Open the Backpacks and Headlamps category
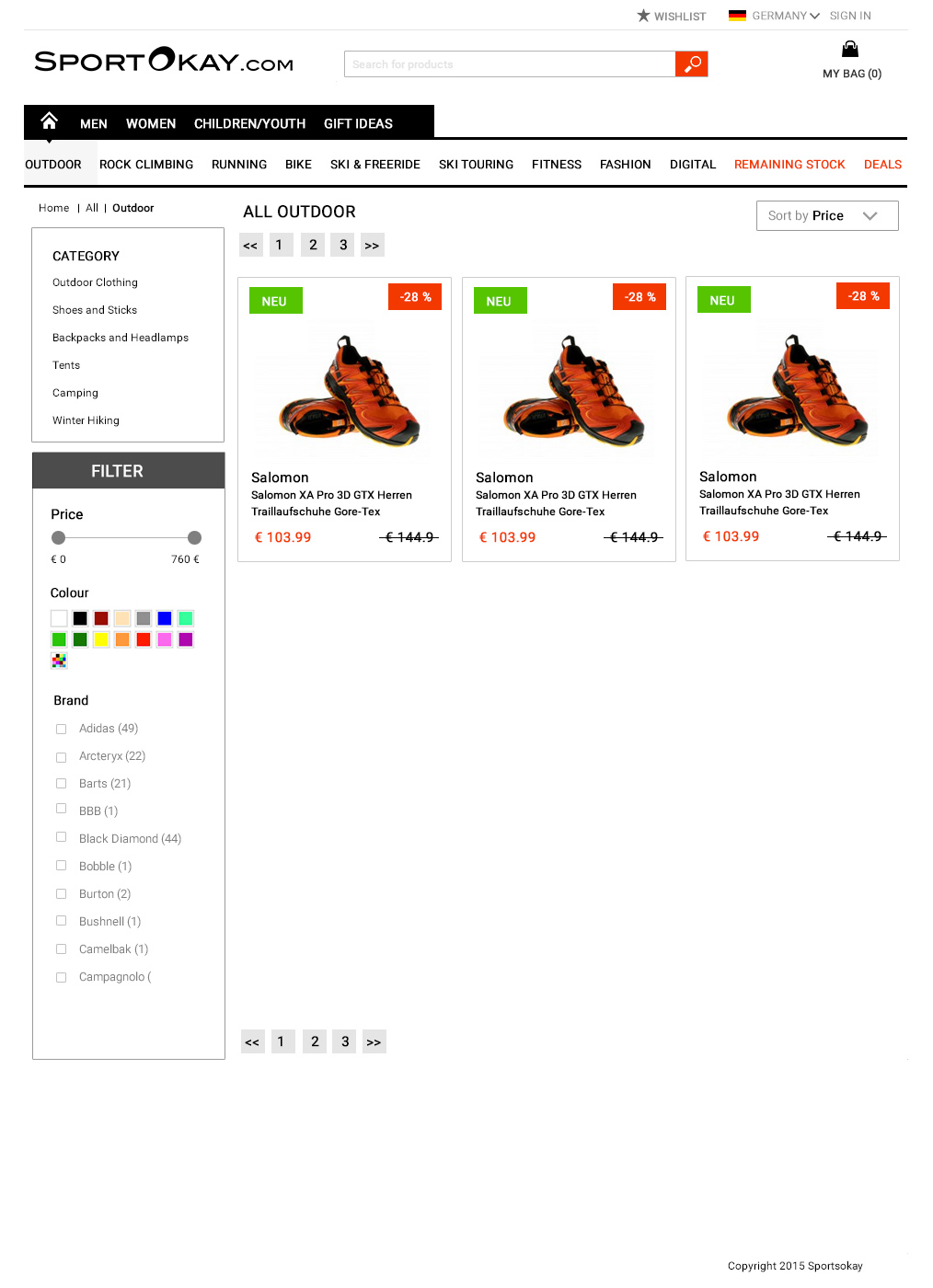This screenshot has height=1288, width=933. click(x=121, y=338)
